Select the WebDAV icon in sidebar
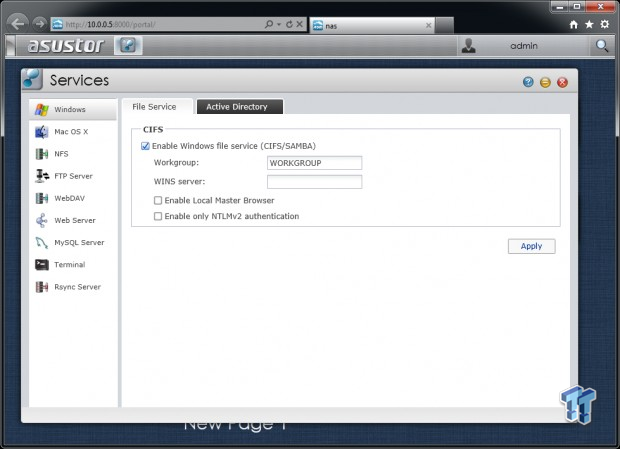This screenshot has width=620, height=449. click(x=42, y=198)
